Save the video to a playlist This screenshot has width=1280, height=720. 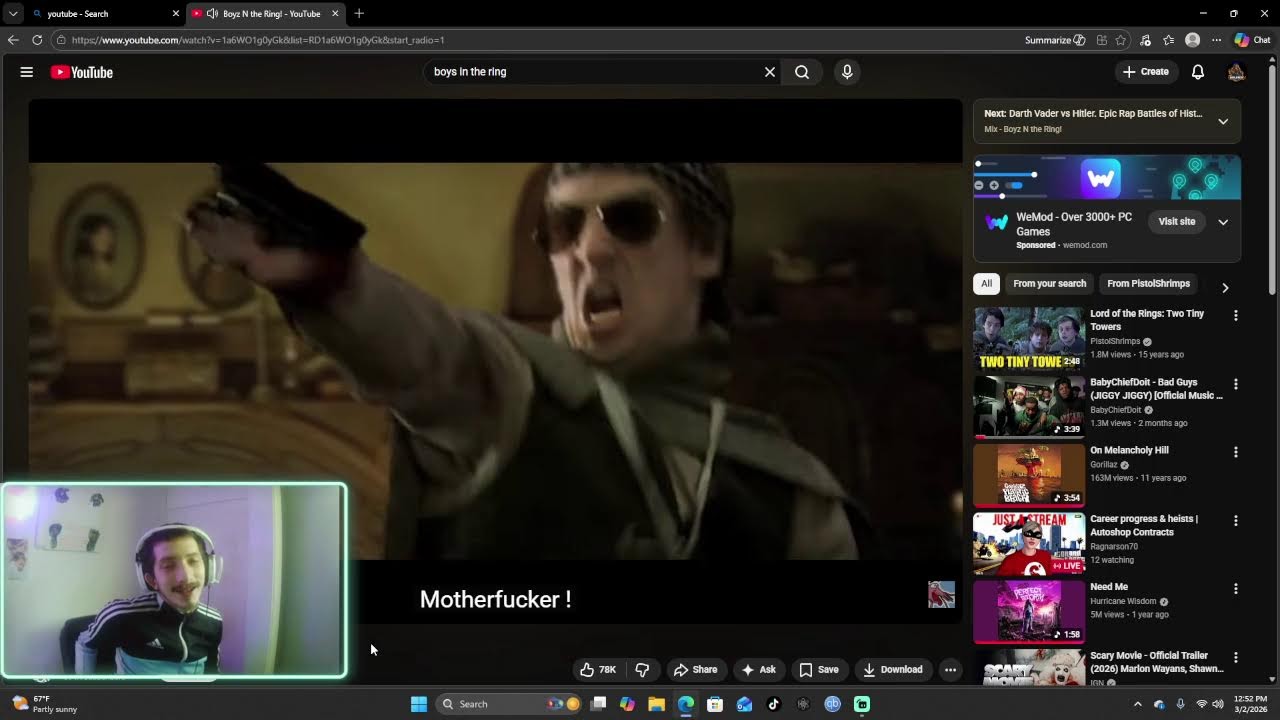coord(818,670)
